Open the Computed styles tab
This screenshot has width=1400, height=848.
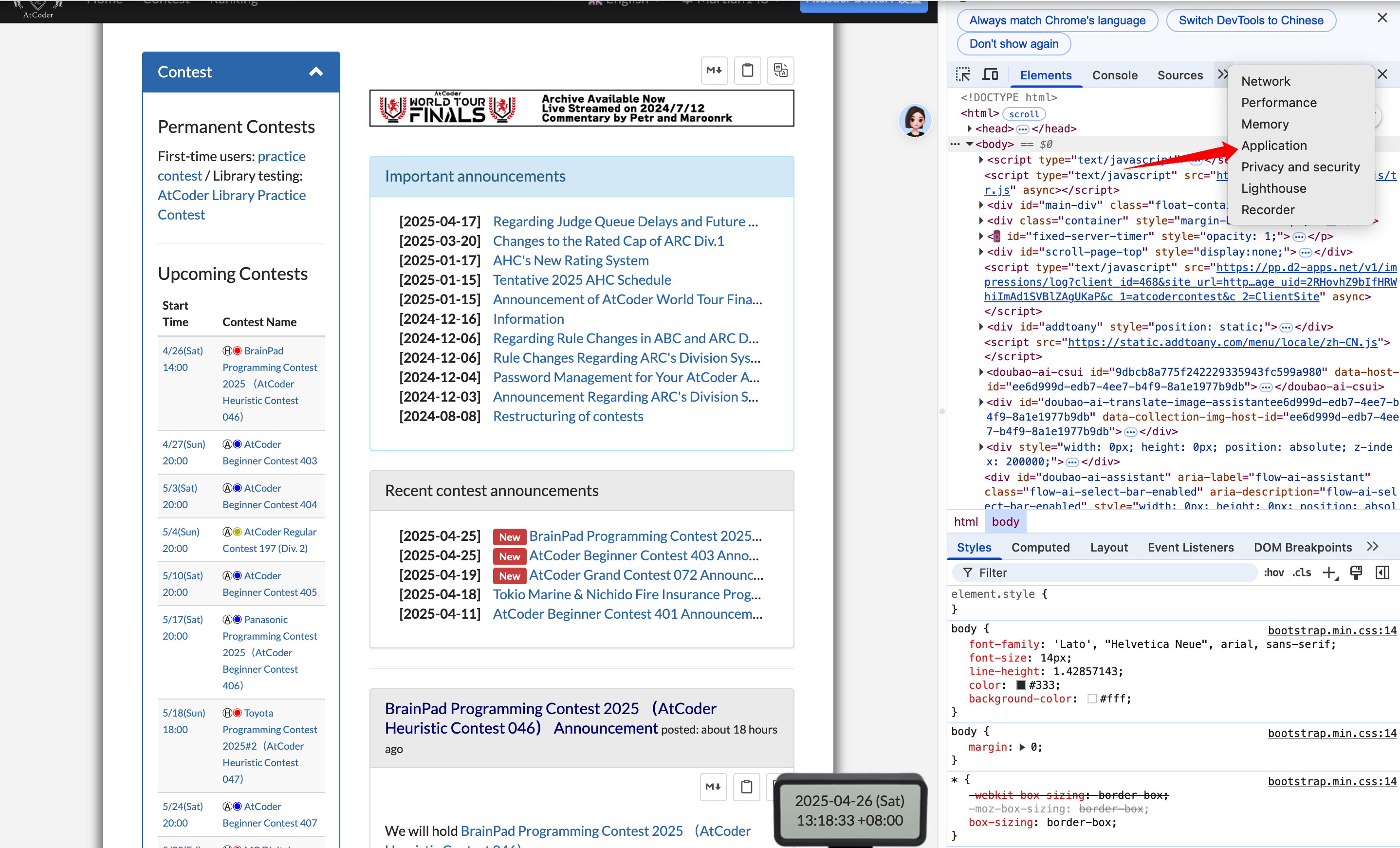pyautogui.click(x=1040, y=547)
